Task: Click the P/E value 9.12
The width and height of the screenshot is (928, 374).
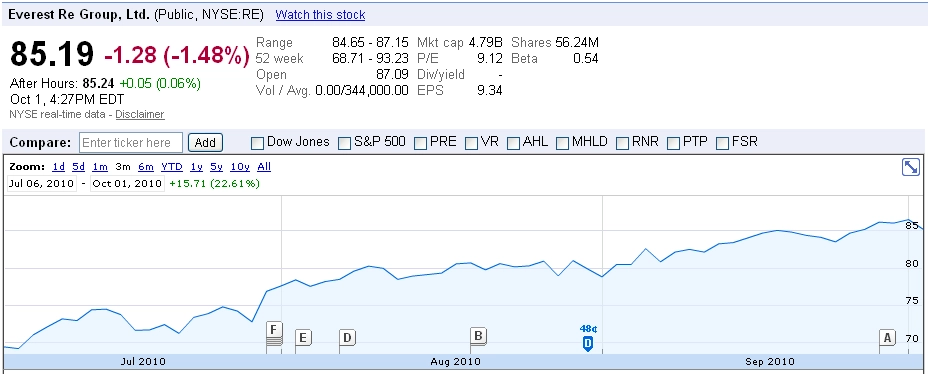Action: (x=490, y=59)
